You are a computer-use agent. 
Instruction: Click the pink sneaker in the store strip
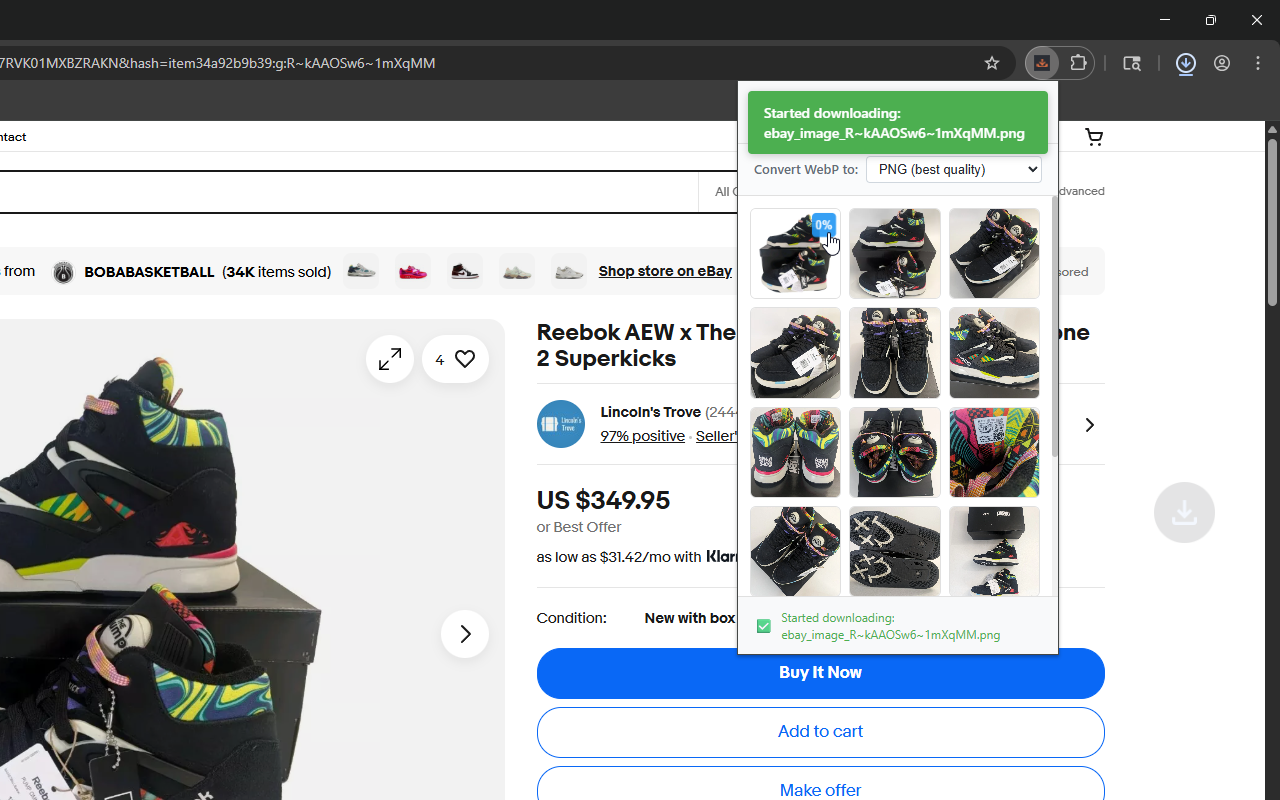[x=413, y=271]
